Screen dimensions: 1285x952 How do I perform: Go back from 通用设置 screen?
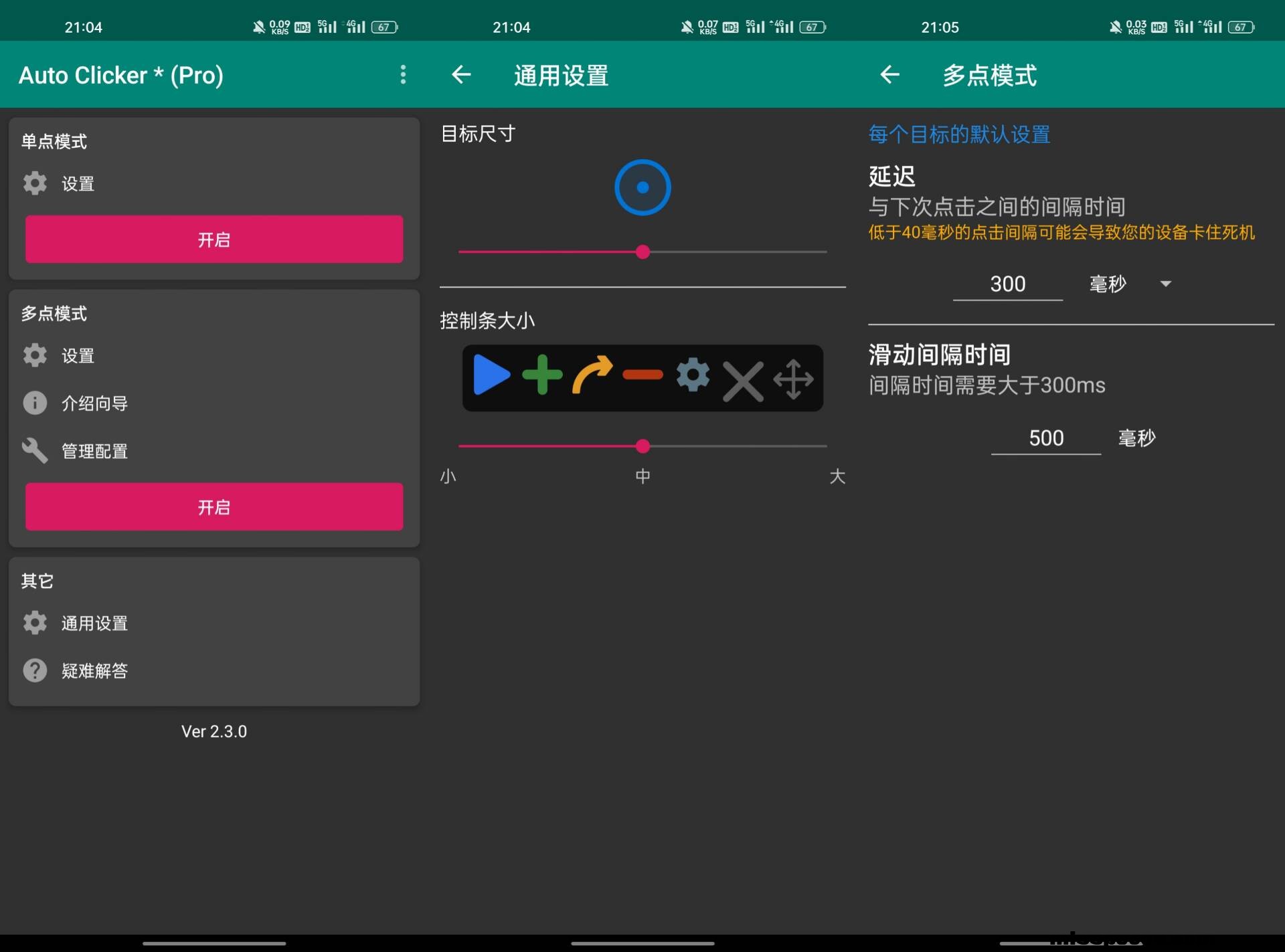(461, 74)
